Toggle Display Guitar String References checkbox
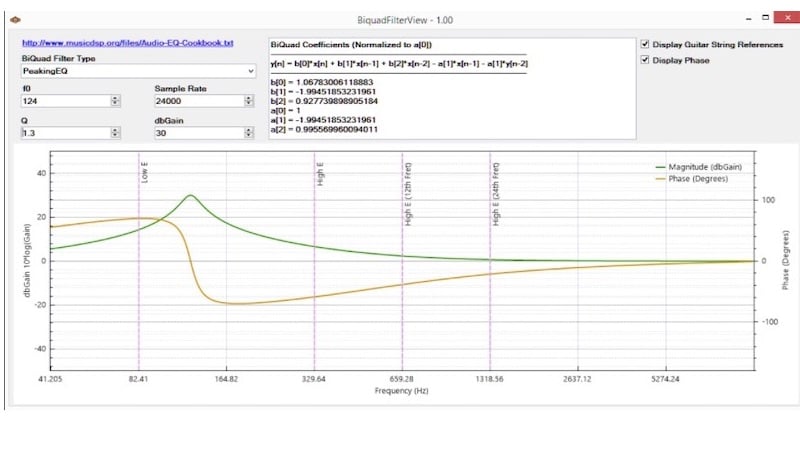Screen dimensions: 800x450 [645, 44]
